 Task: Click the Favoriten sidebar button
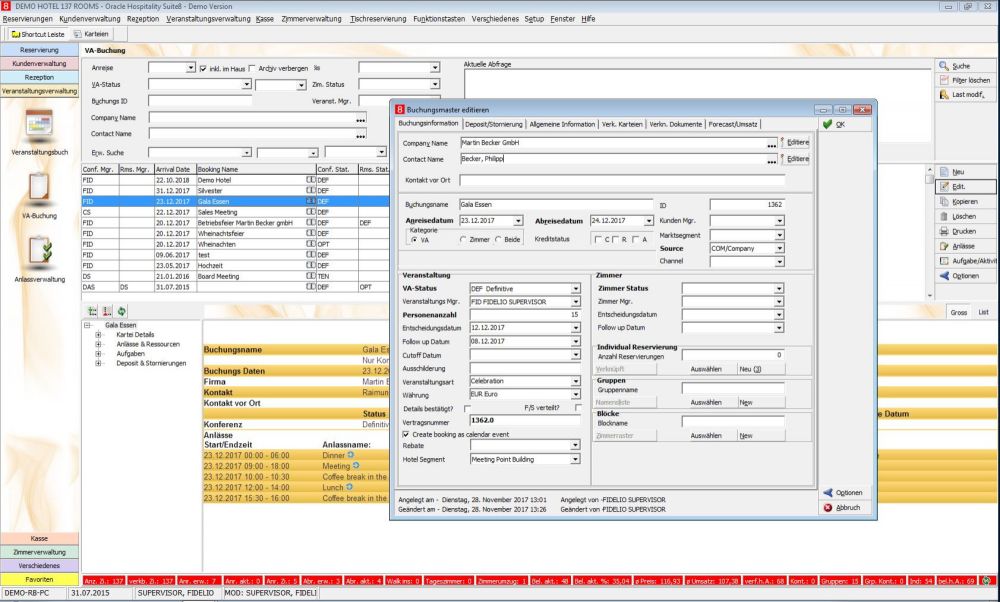tap(39, 579)
